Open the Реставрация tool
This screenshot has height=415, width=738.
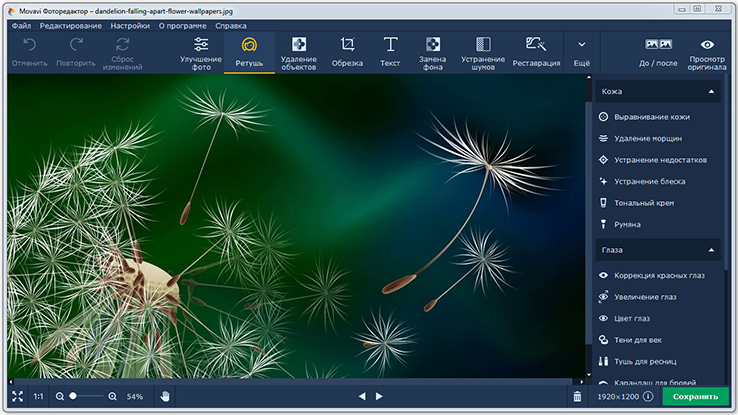pos(535,52)
